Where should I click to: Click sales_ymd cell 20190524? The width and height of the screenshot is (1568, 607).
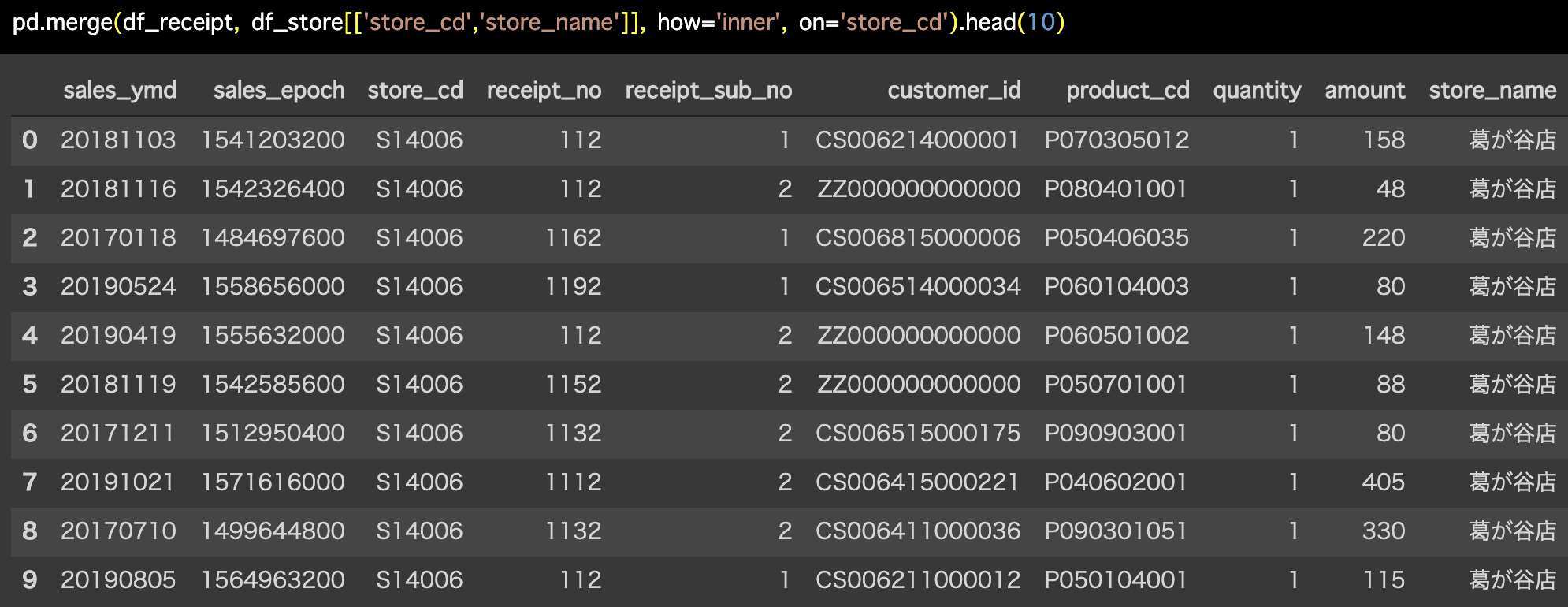pos(118,287)
